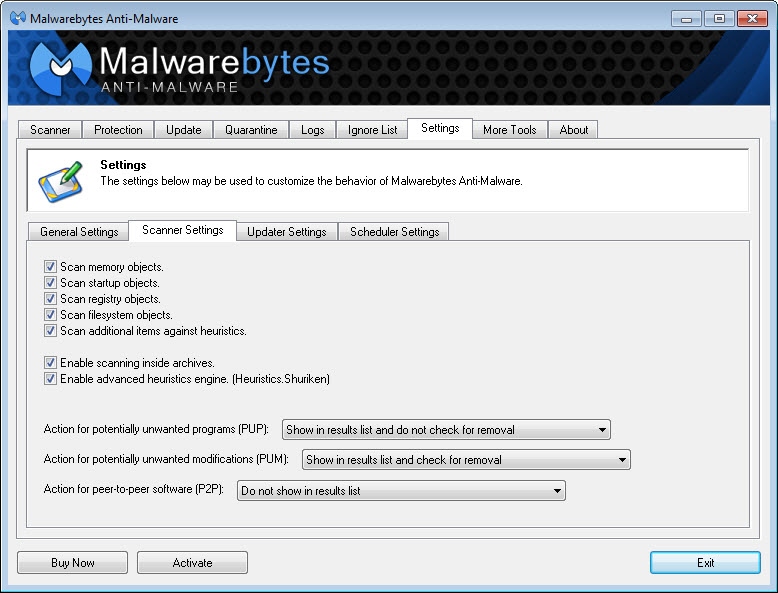Click the Buy Now button
Viewport: 778px width, 593px height.
click(x=72, y=562)
